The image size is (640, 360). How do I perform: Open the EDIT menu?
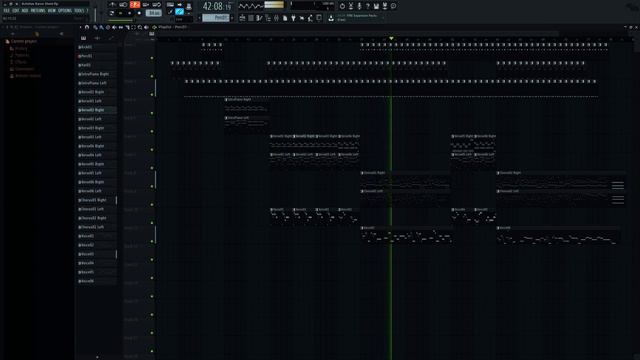click(x=16, y=11)
